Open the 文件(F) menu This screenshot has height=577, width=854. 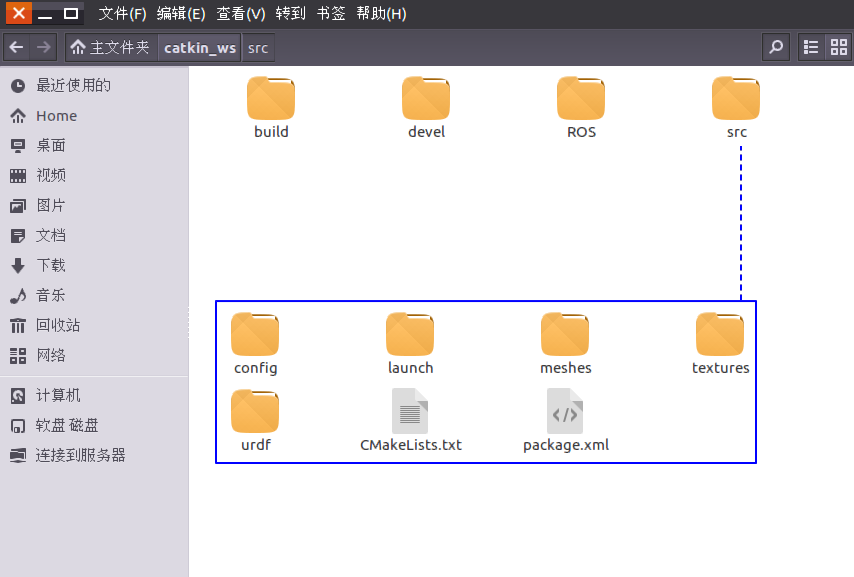pyautogui.click(x=122, y=14)
